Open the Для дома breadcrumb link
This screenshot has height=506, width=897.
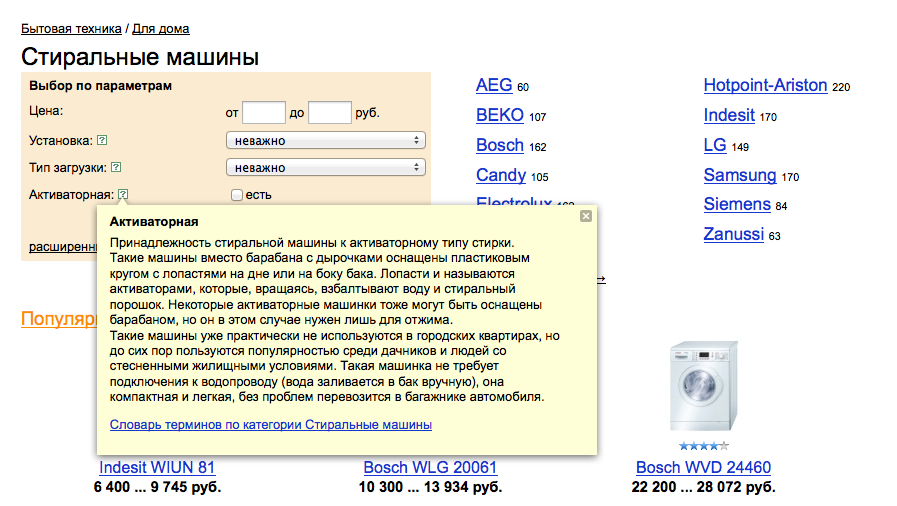point(160,29)
